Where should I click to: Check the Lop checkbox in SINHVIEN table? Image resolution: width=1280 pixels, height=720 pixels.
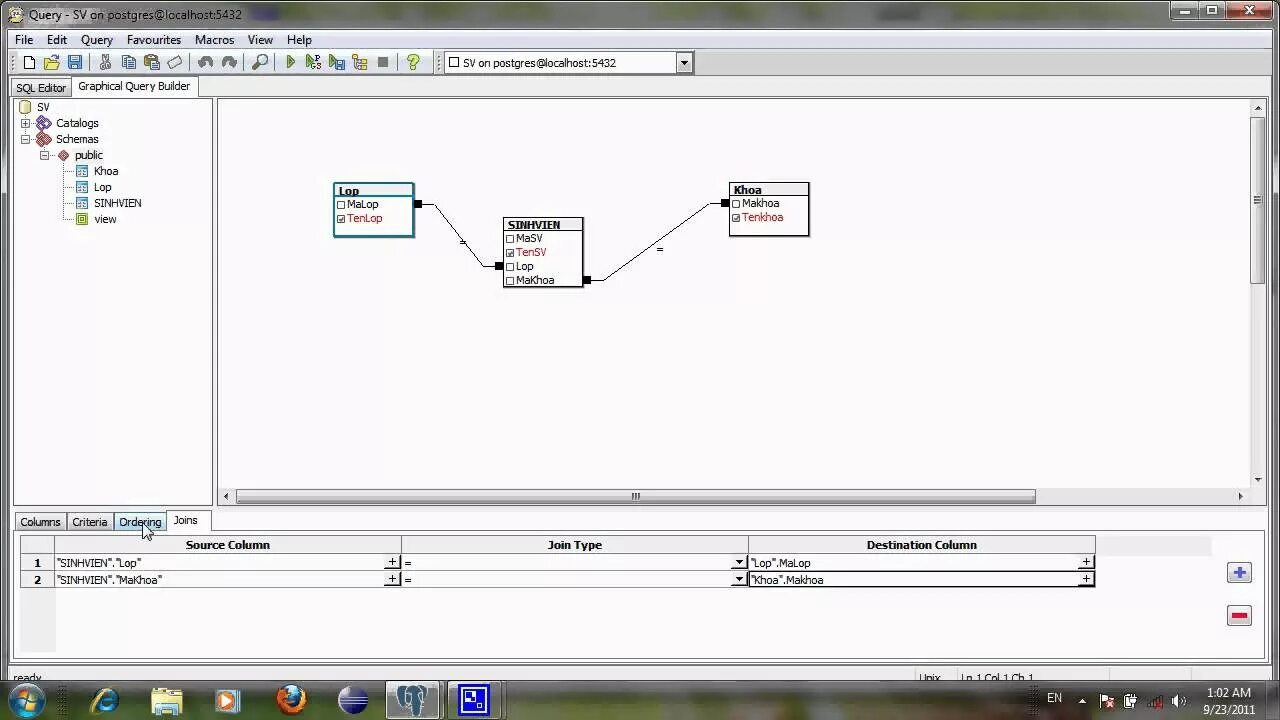[x=510, y=267]
